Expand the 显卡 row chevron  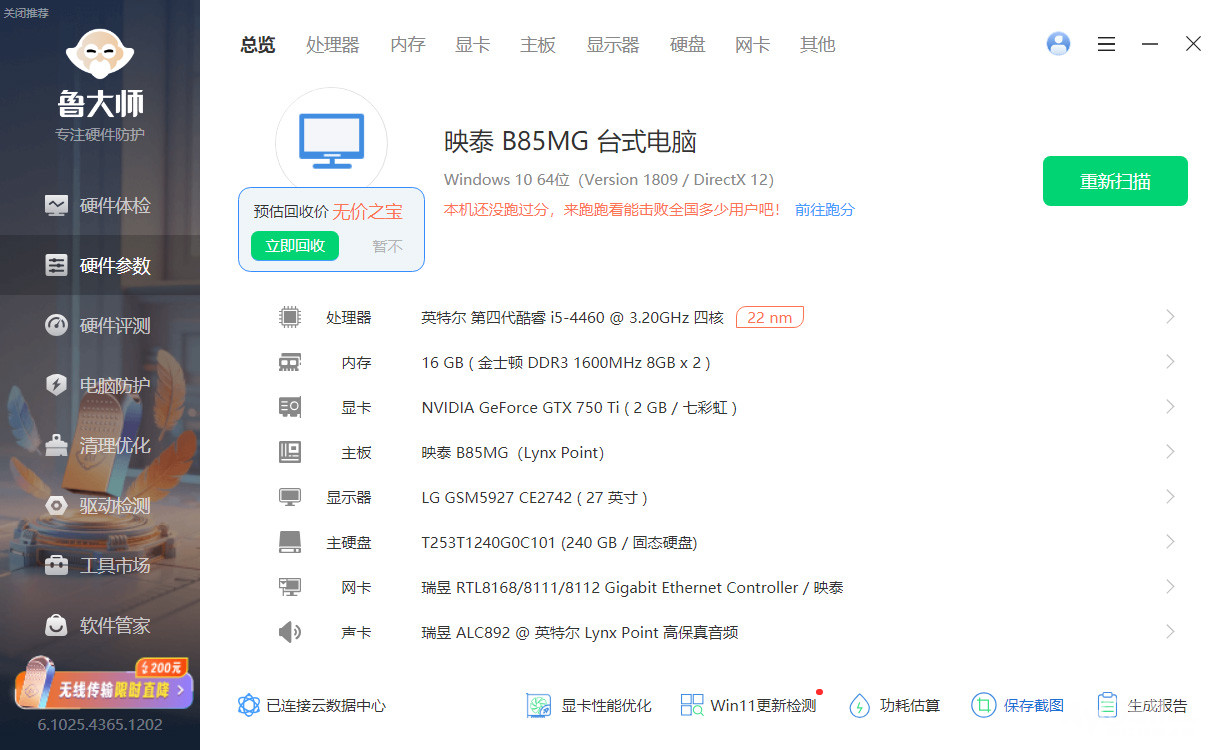(x=1170, y=407)
